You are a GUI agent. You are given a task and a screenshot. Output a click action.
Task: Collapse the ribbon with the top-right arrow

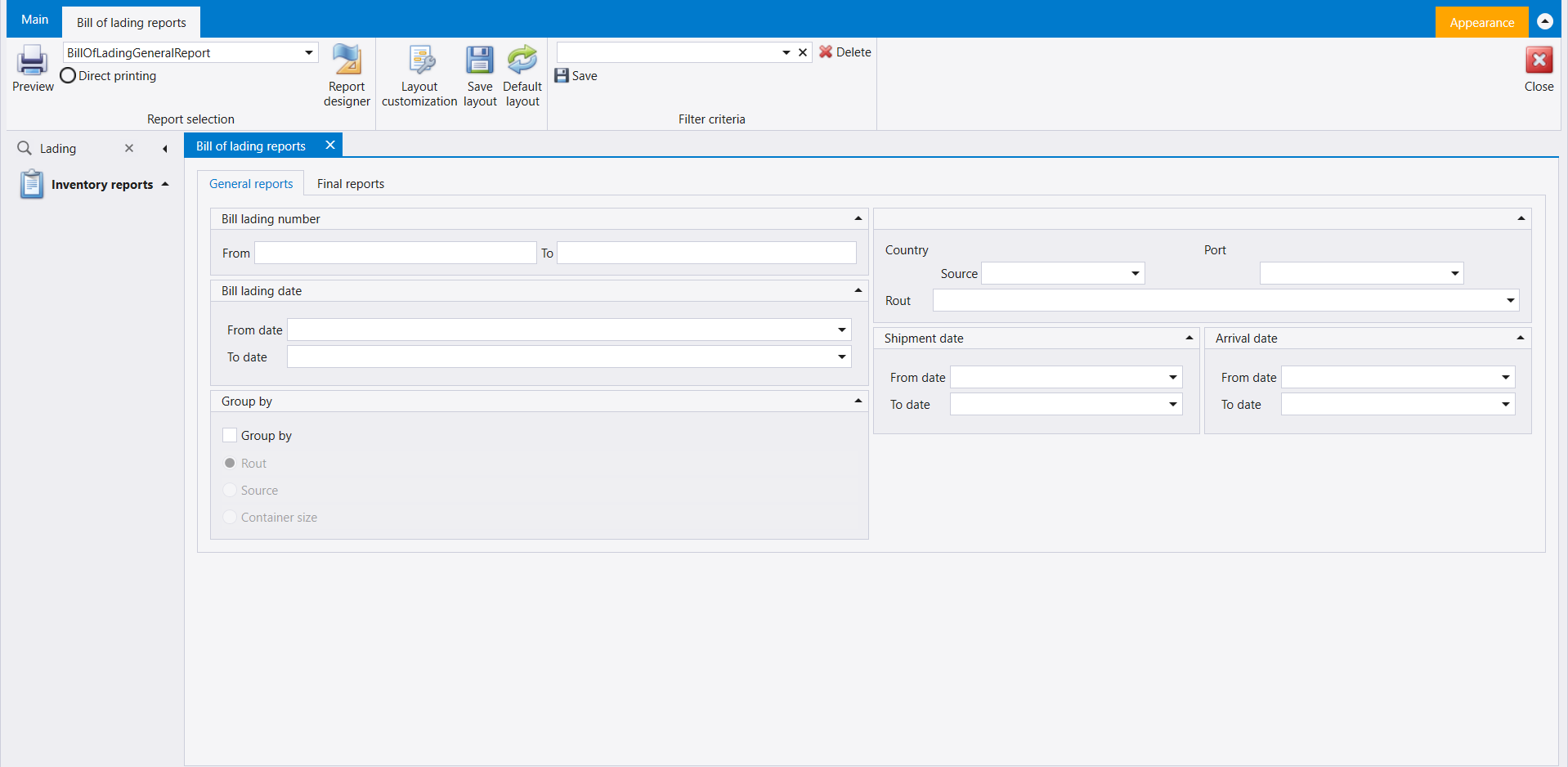pos(1545,21)
